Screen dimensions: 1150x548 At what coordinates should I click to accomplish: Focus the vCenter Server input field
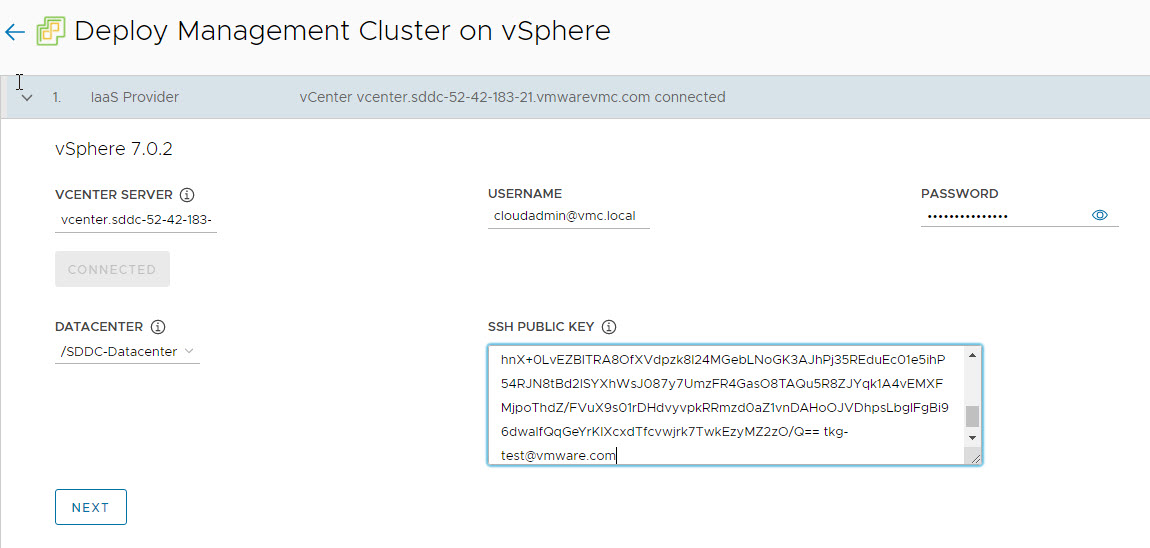point(136,219)
